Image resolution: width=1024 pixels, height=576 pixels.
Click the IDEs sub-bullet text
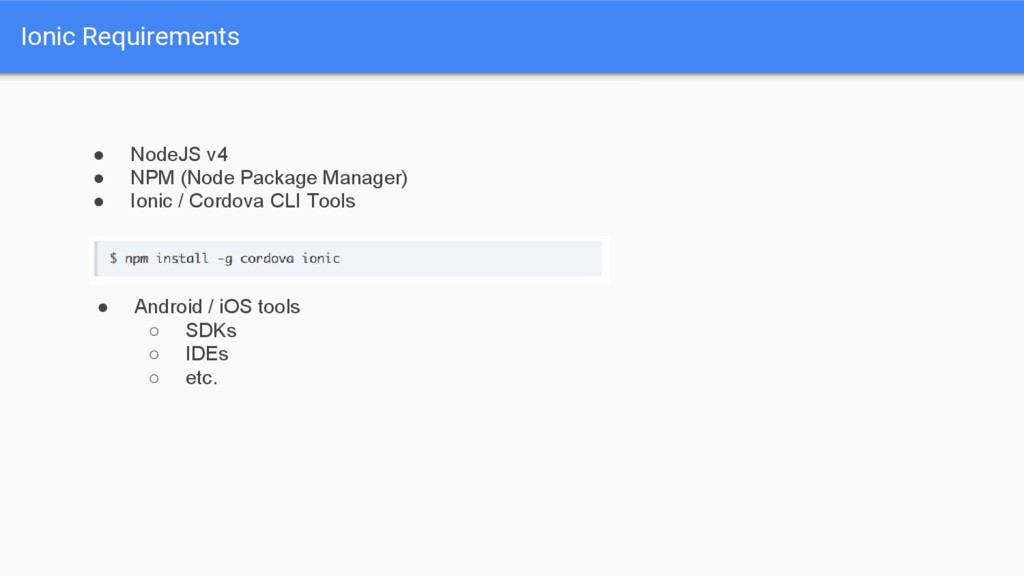coord(206,354)
